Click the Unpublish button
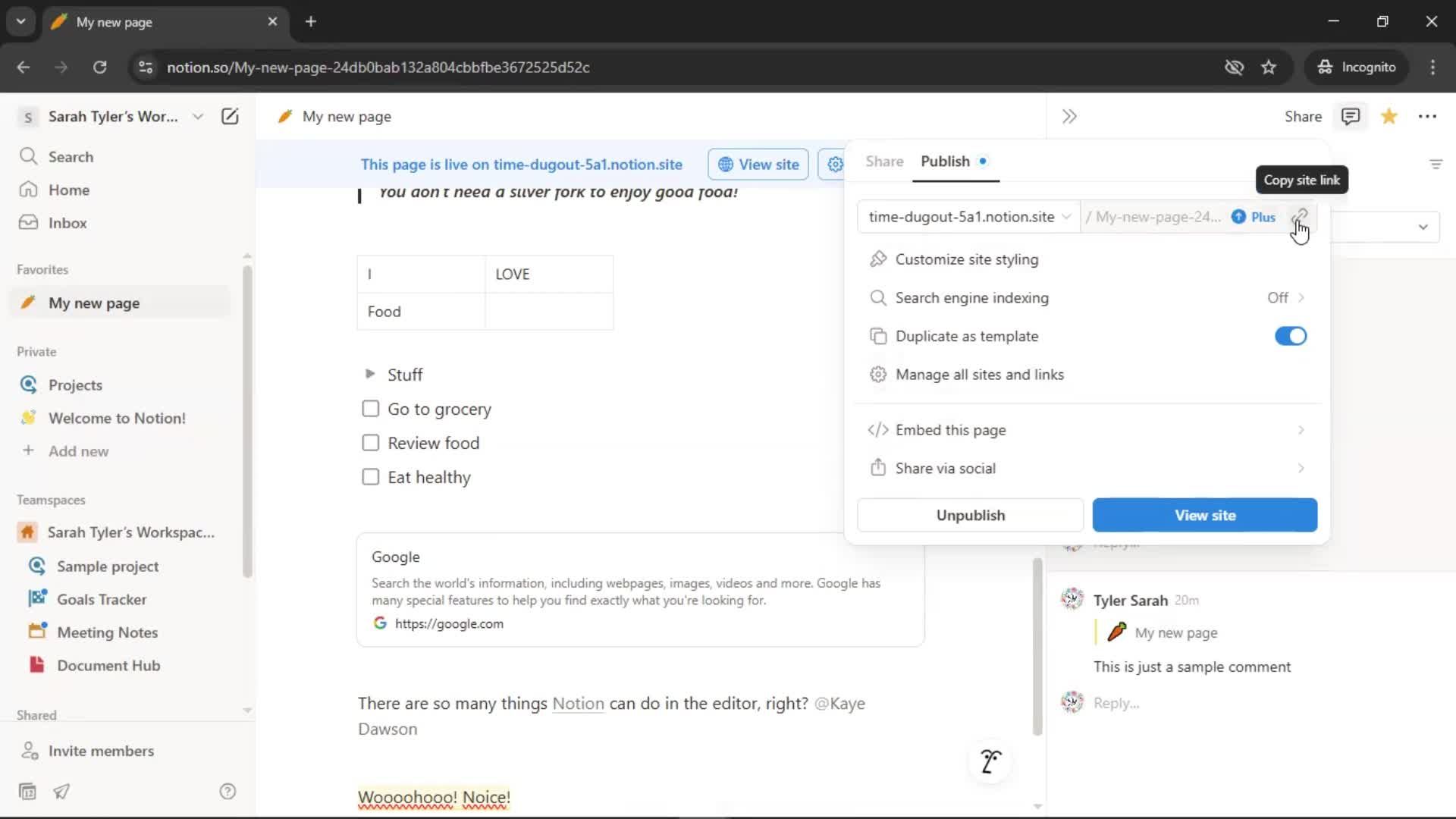 970,516
